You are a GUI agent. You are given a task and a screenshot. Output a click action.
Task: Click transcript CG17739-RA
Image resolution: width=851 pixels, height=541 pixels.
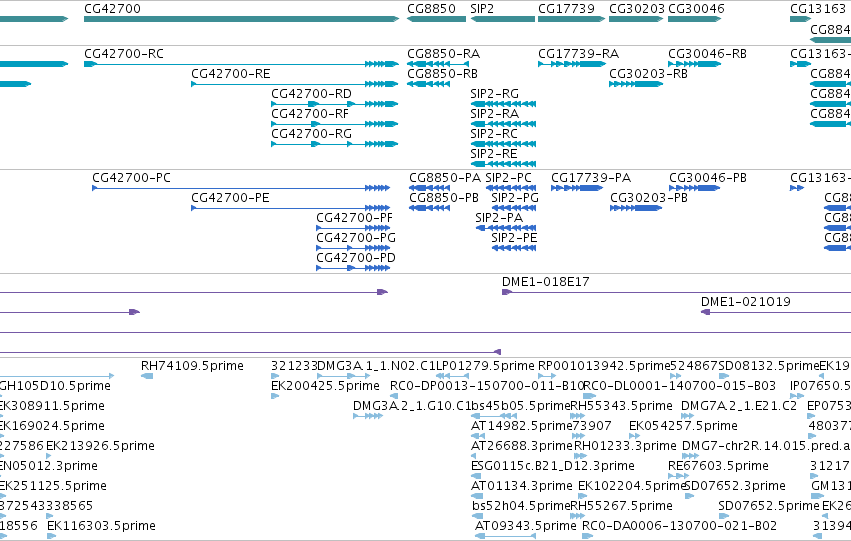pyautogui.click(x=572, y=64)
